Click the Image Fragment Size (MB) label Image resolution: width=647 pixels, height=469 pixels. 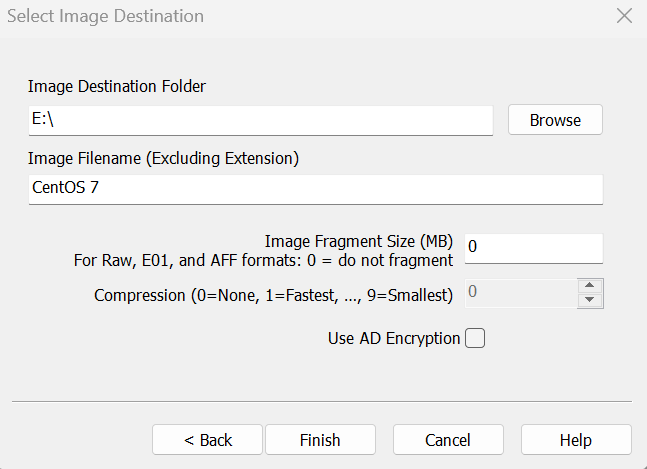tap(359, 242)
